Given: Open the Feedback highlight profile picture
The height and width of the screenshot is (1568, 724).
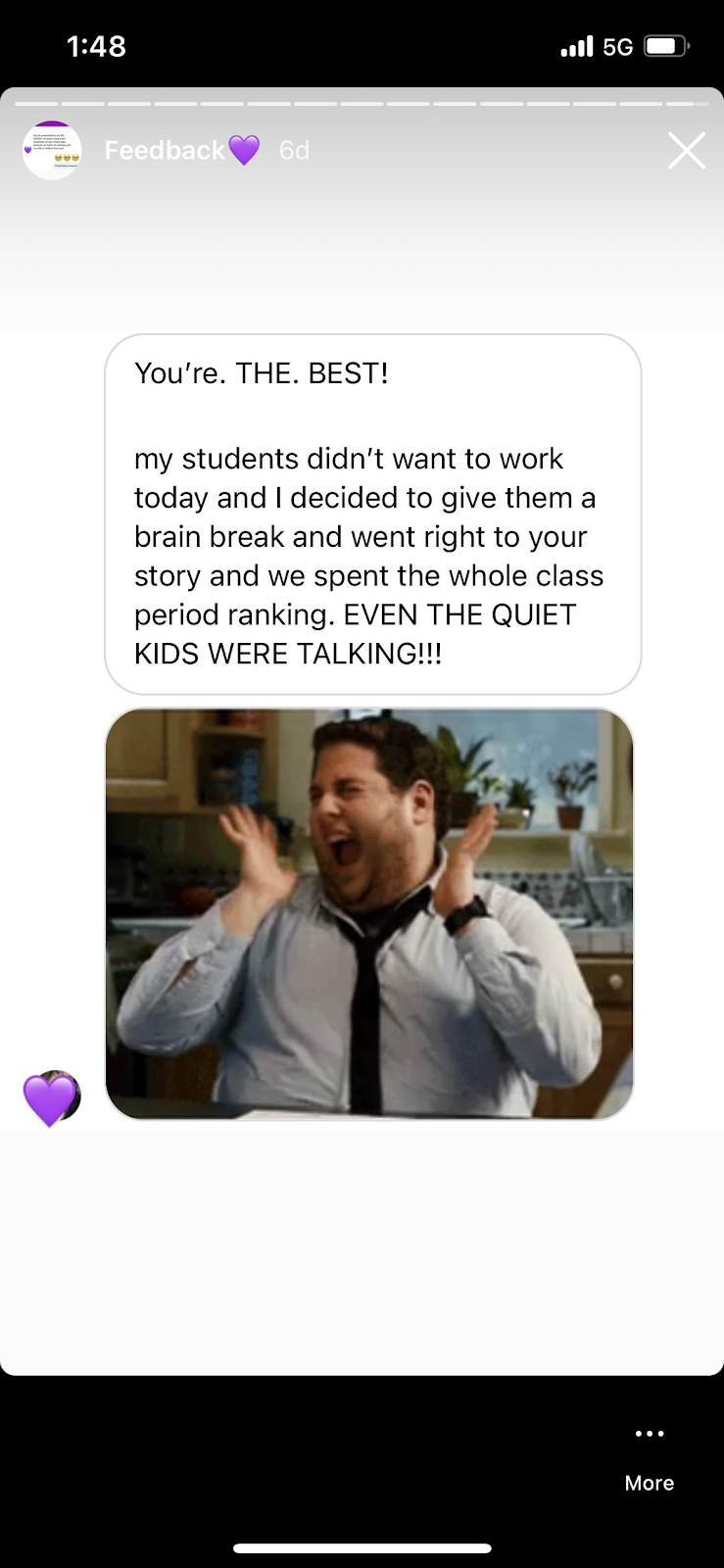Looking at the screenshot, I should point(52,150).
